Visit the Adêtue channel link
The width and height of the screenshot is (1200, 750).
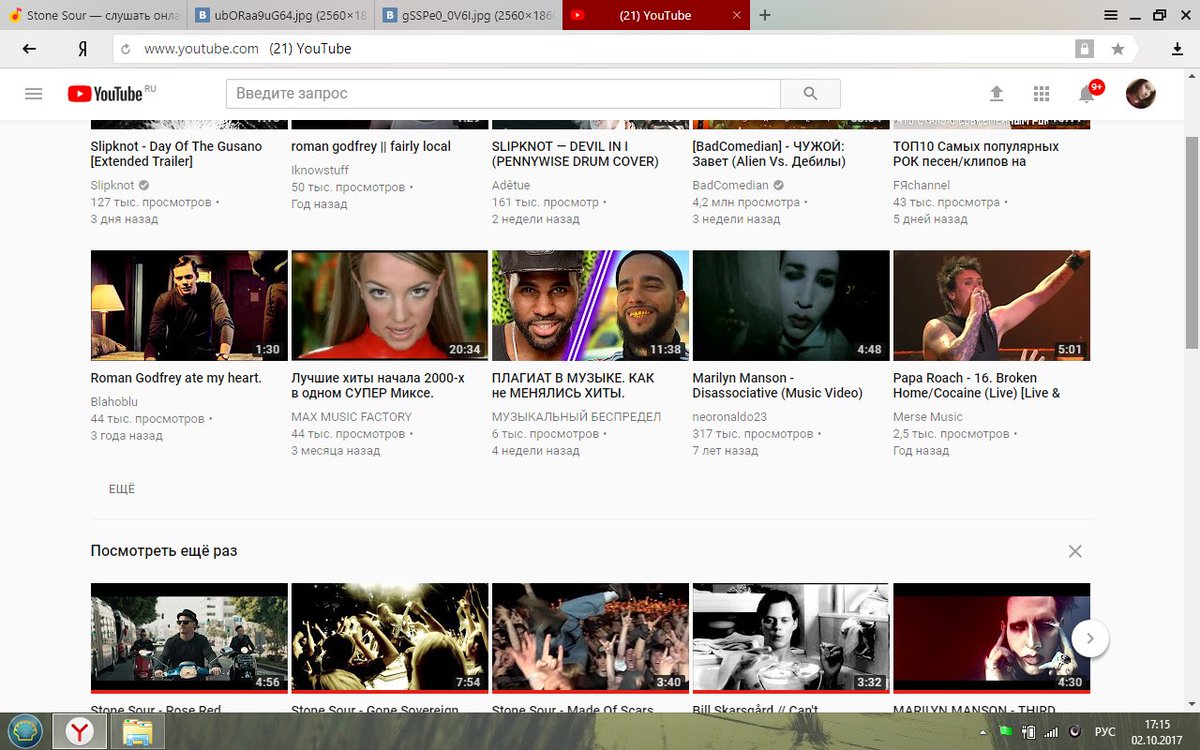click(x=511, y=185)
